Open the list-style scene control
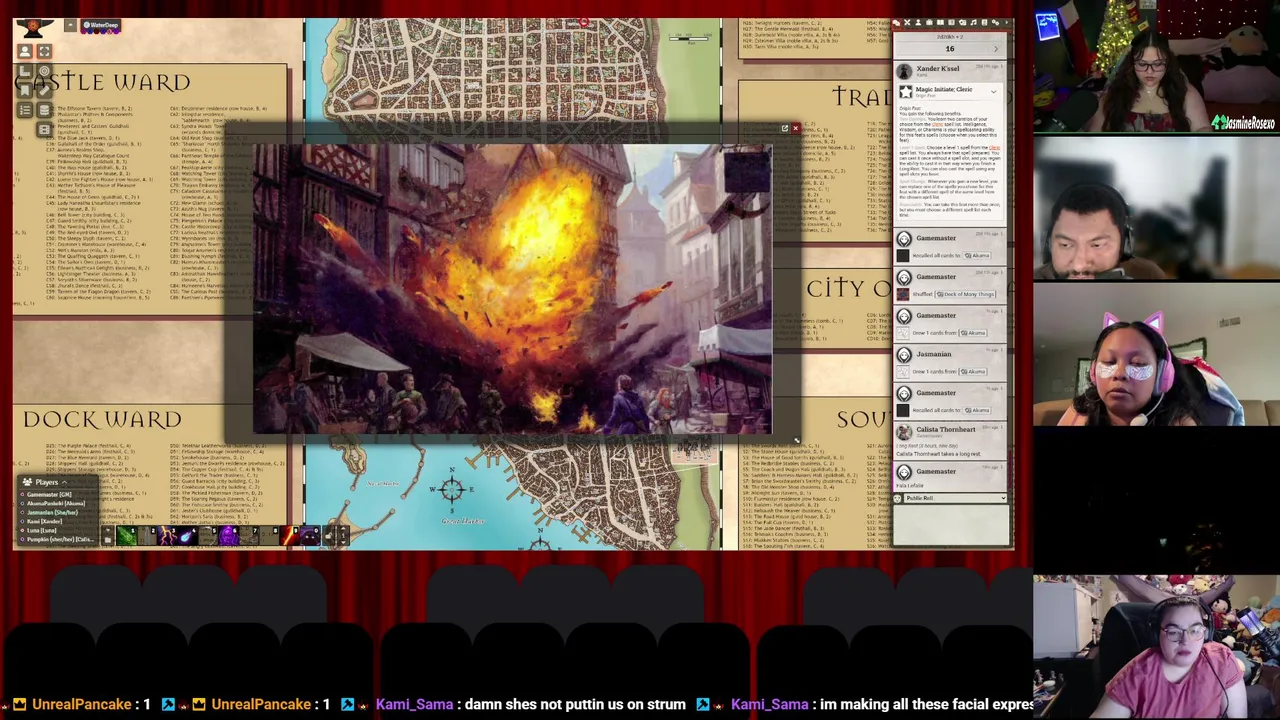Screen dimensions: 1280x720 click(25, 110)
